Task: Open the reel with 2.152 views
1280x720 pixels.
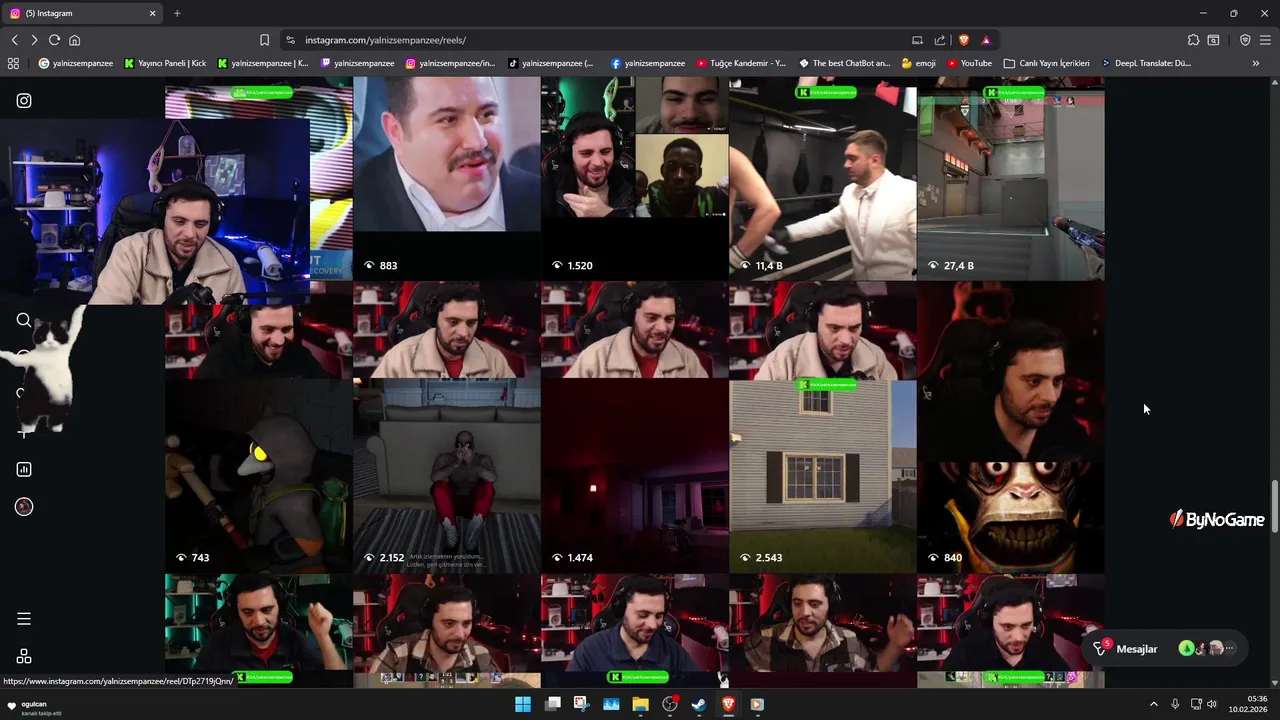Action: [x=446, y=426]
